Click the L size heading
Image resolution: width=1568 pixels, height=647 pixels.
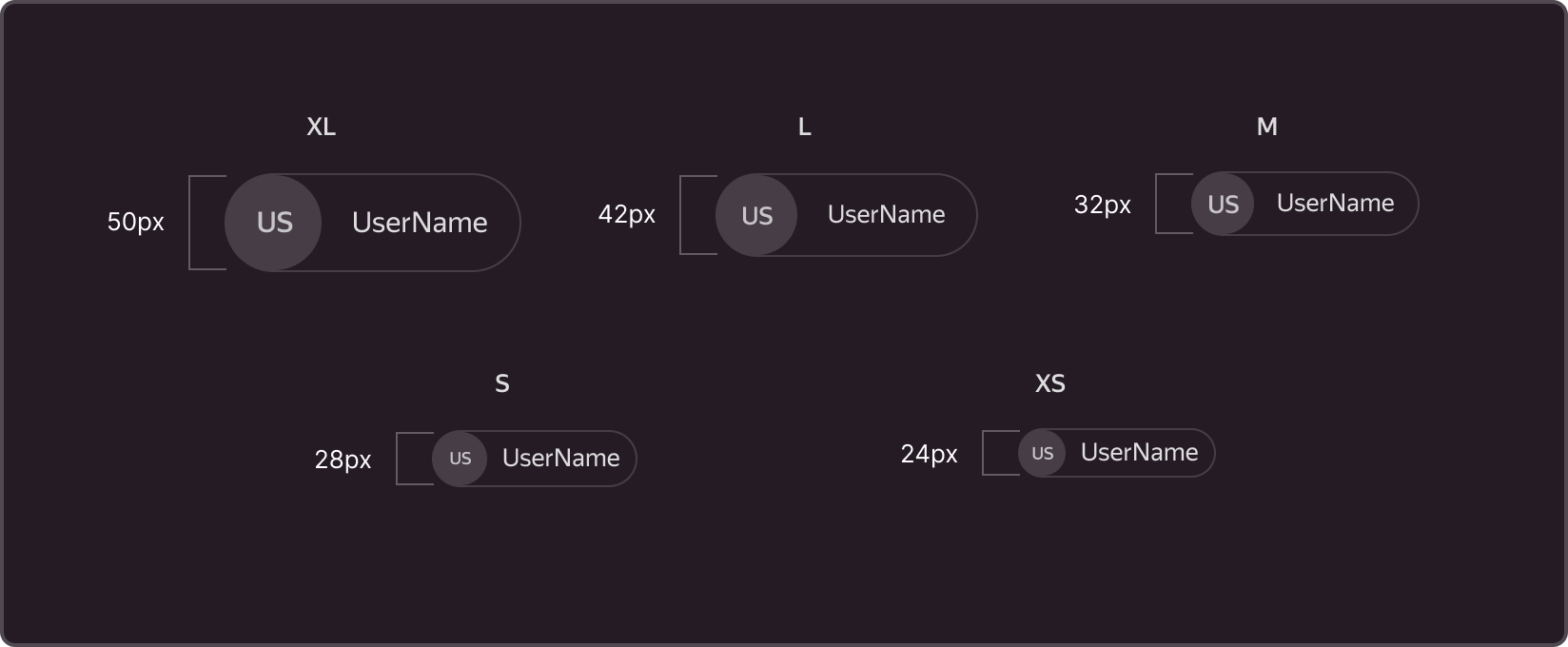click(x=805, y=127)
